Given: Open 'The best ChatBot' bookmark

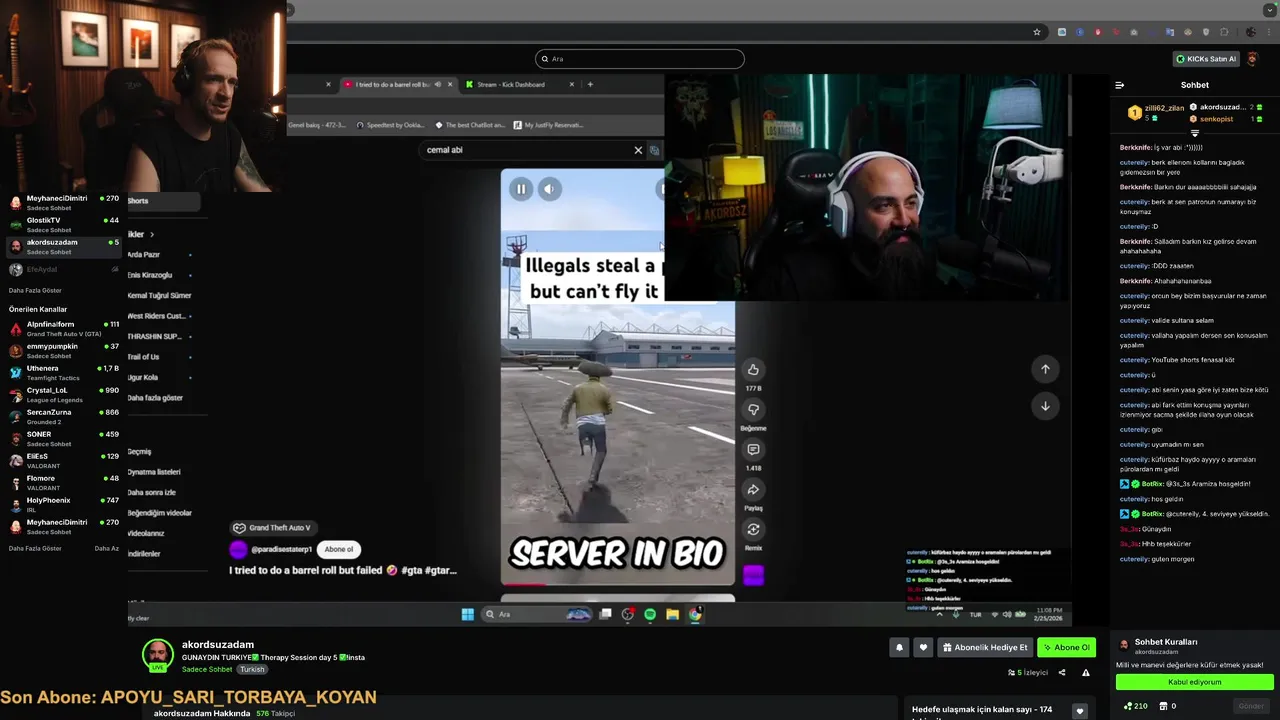Looking at the screenshot, I should pos(468,125).
